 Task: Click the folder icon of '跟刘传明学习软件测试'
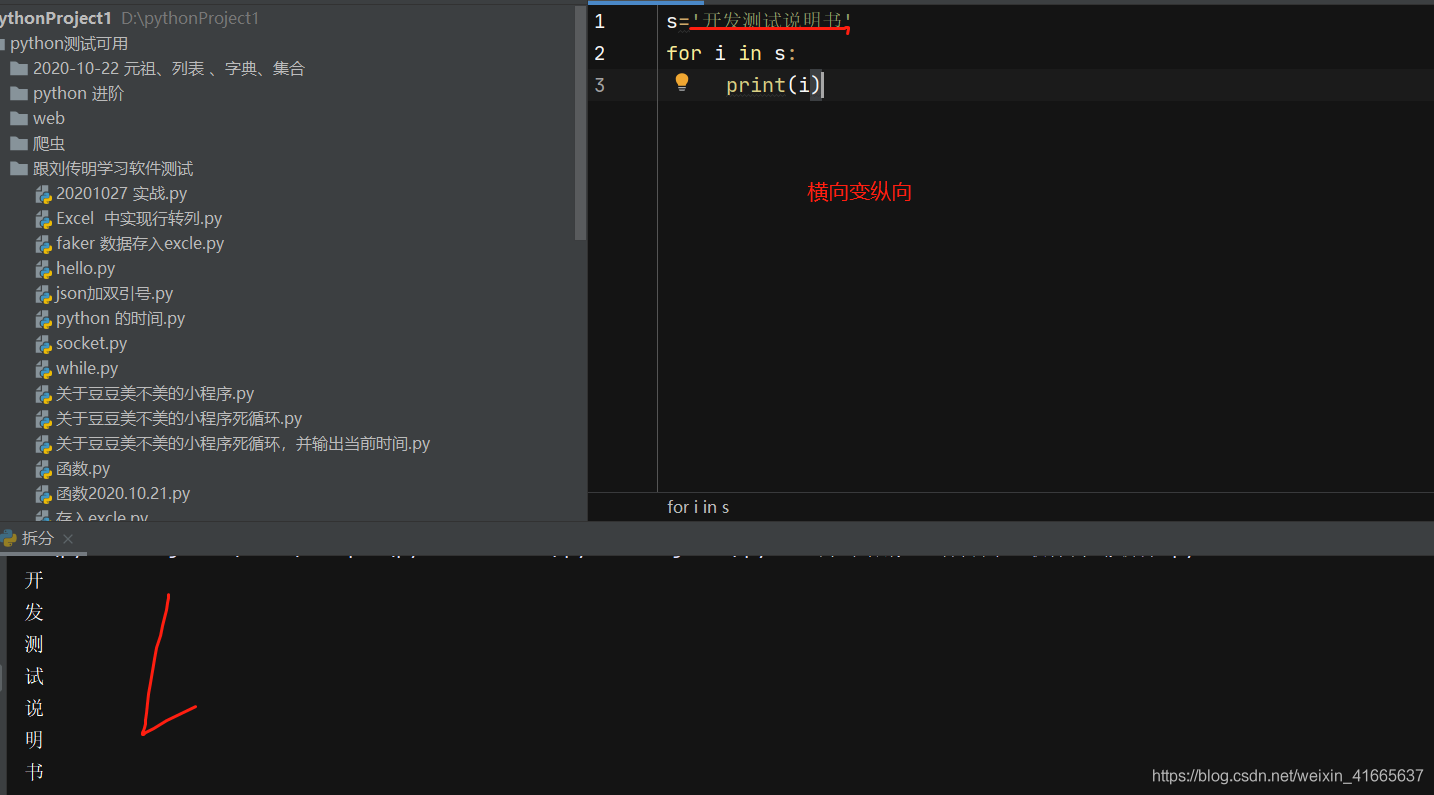18,168
